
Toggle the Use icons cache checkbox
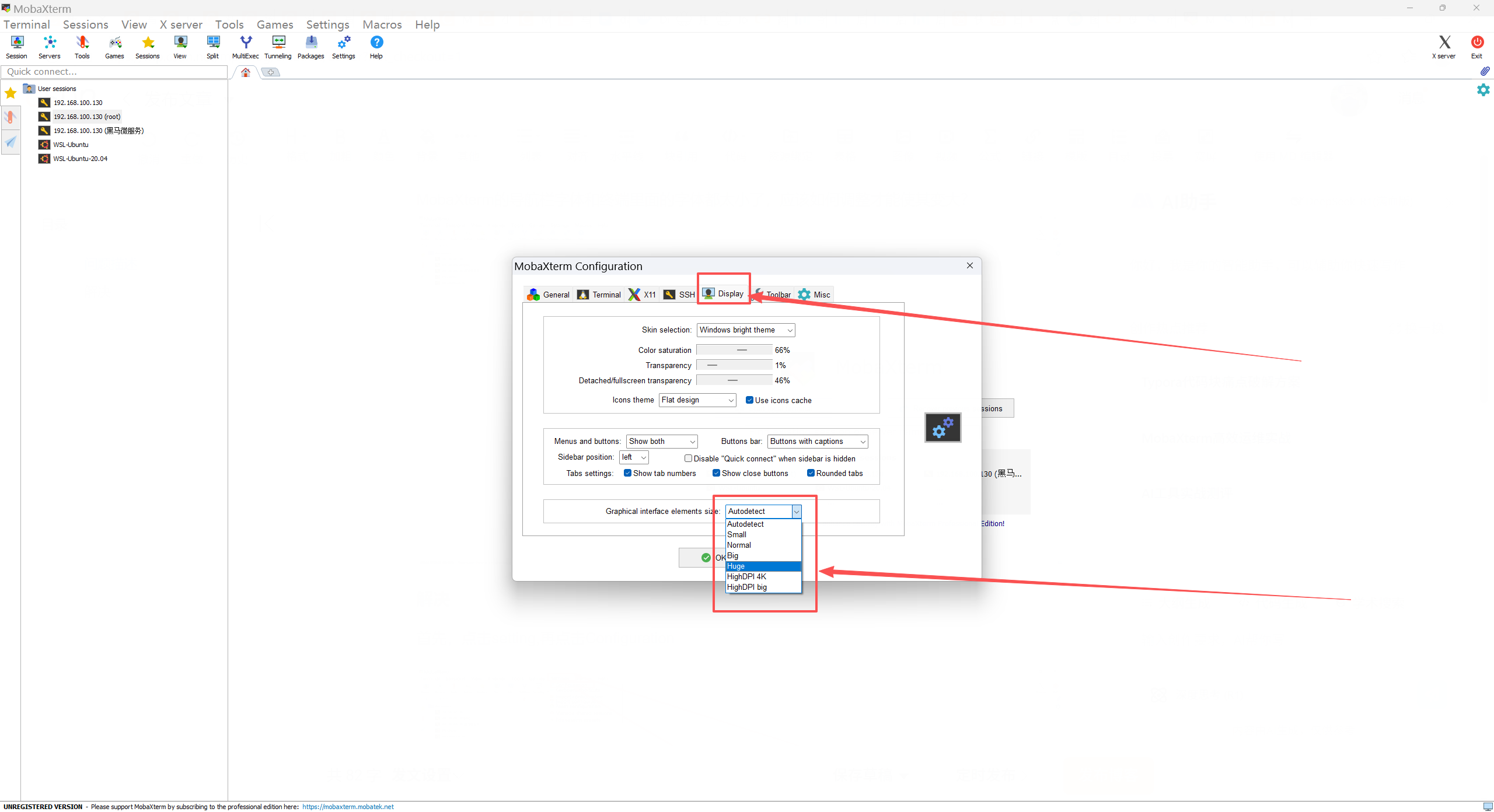pos(749,400)
